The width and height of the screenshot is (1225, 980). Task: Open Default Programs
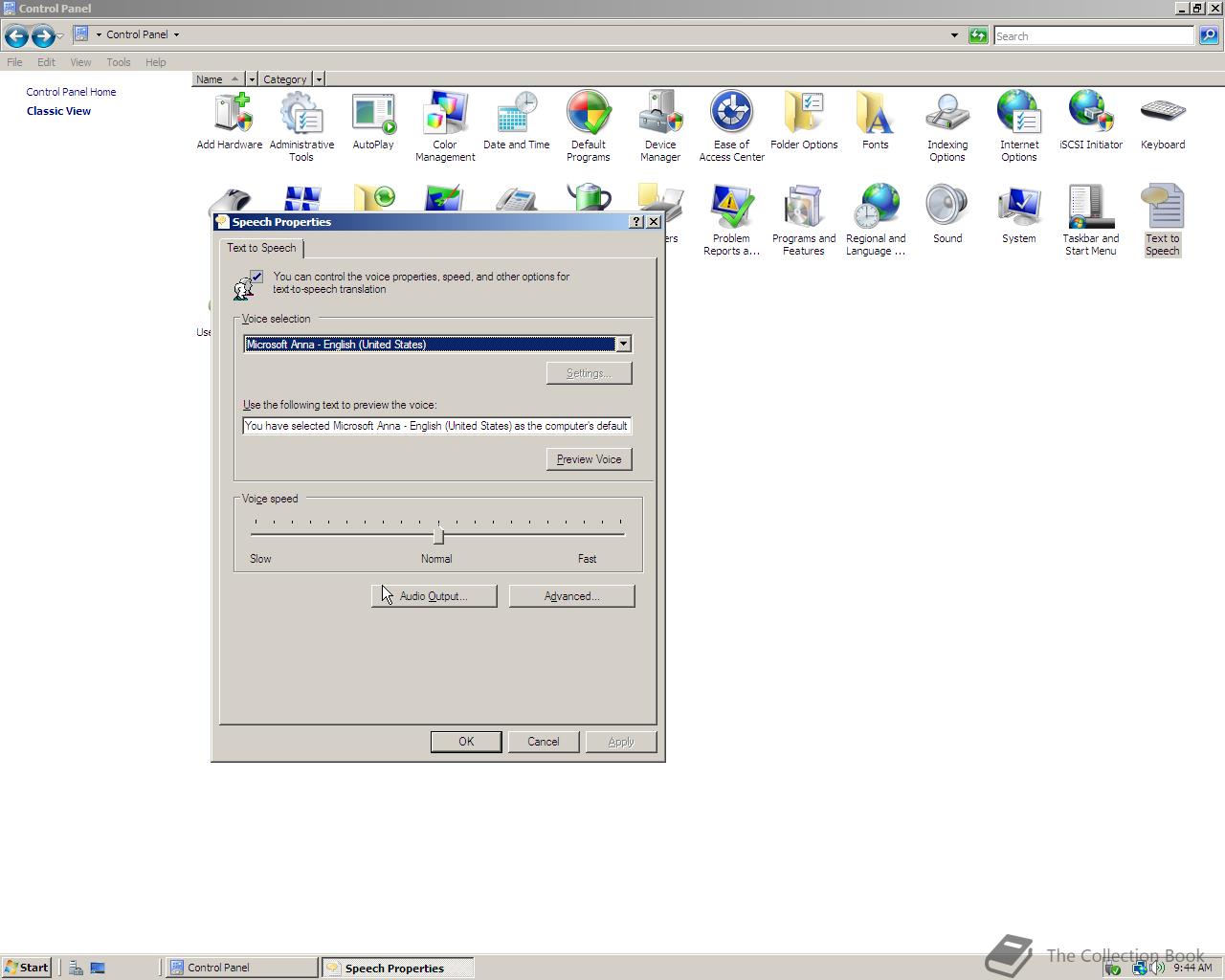point(589,126)
